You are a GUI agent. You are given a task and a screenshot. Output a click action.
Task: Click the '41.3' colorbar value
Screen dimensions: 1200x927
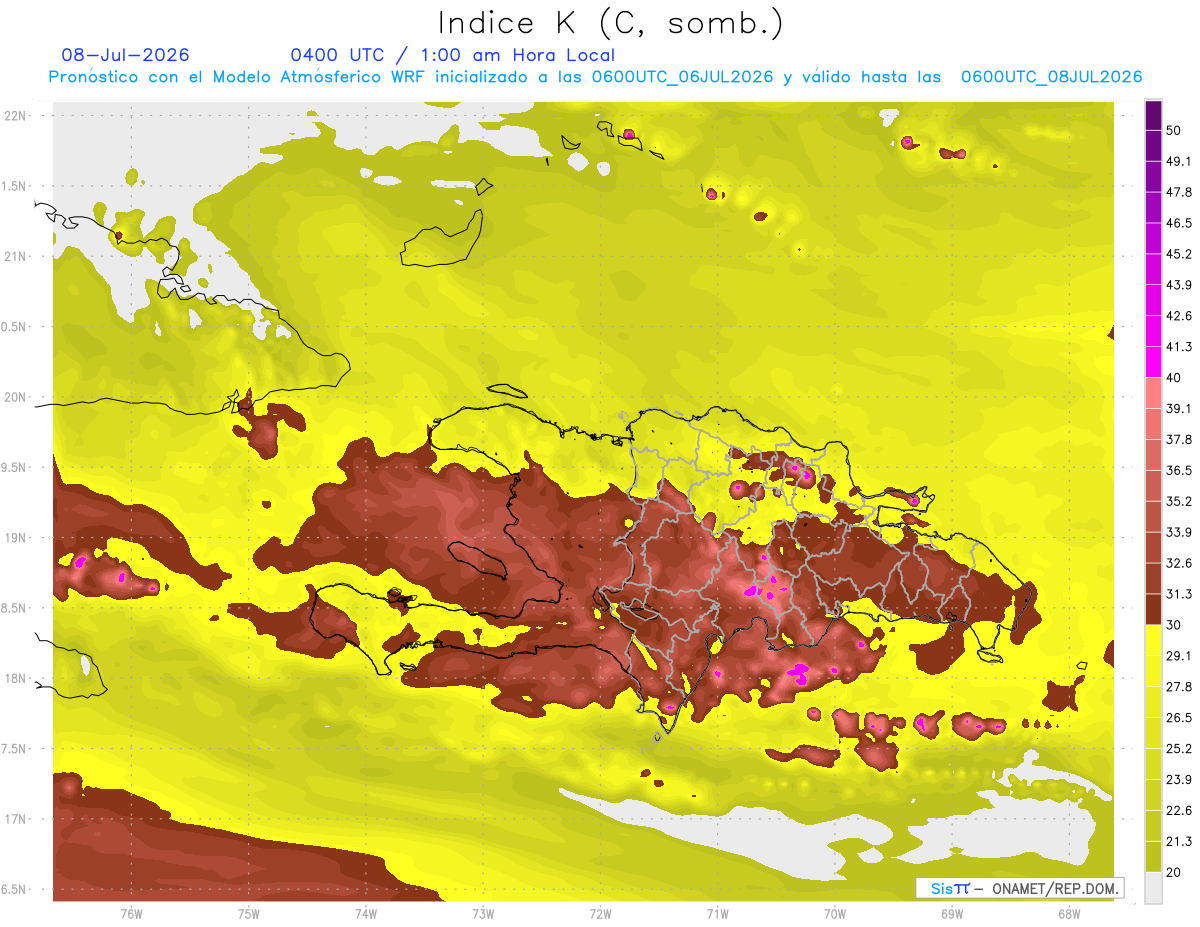point(1179,347)
